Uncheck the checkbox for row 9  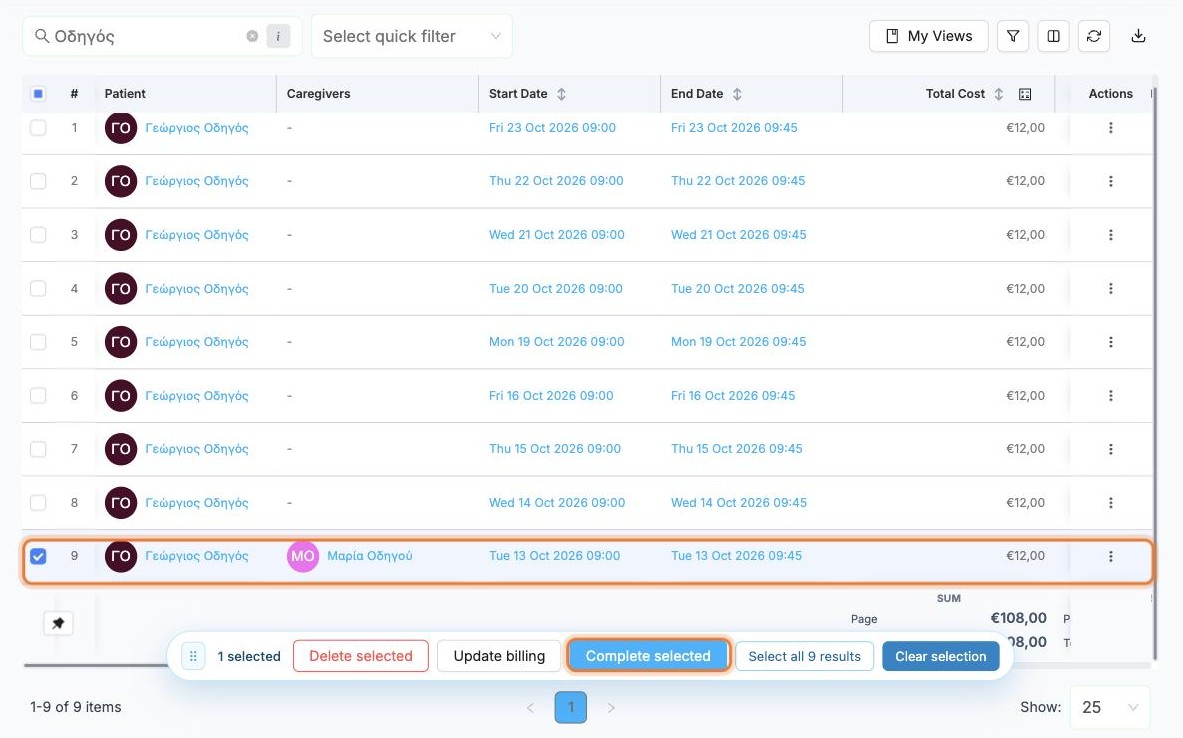[x=38, y=556]
